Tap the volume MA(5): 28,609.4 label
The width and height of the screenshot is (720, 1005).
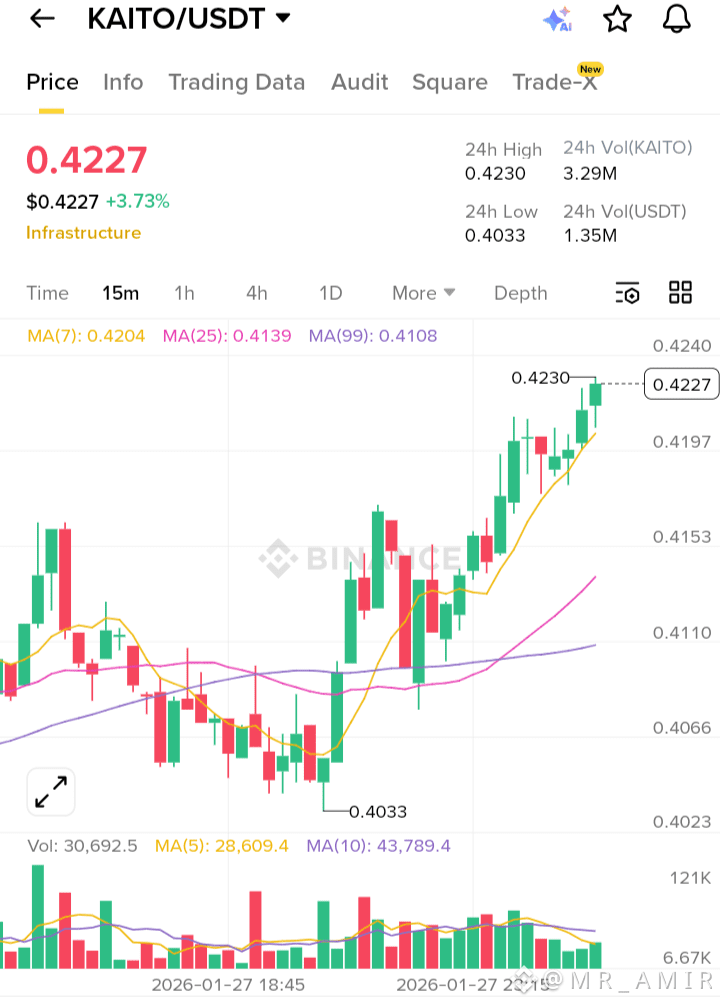(x=222, y=846)
